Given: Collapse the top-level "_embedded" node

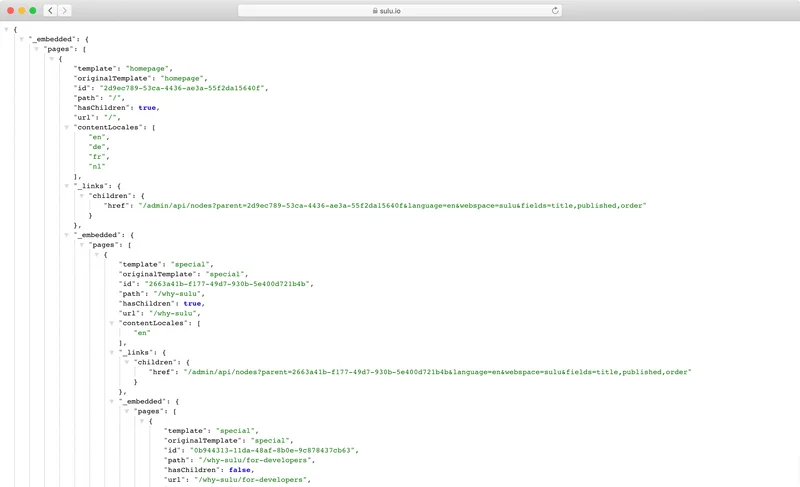Looking at the screenshot, I should [x=22, y=40].
